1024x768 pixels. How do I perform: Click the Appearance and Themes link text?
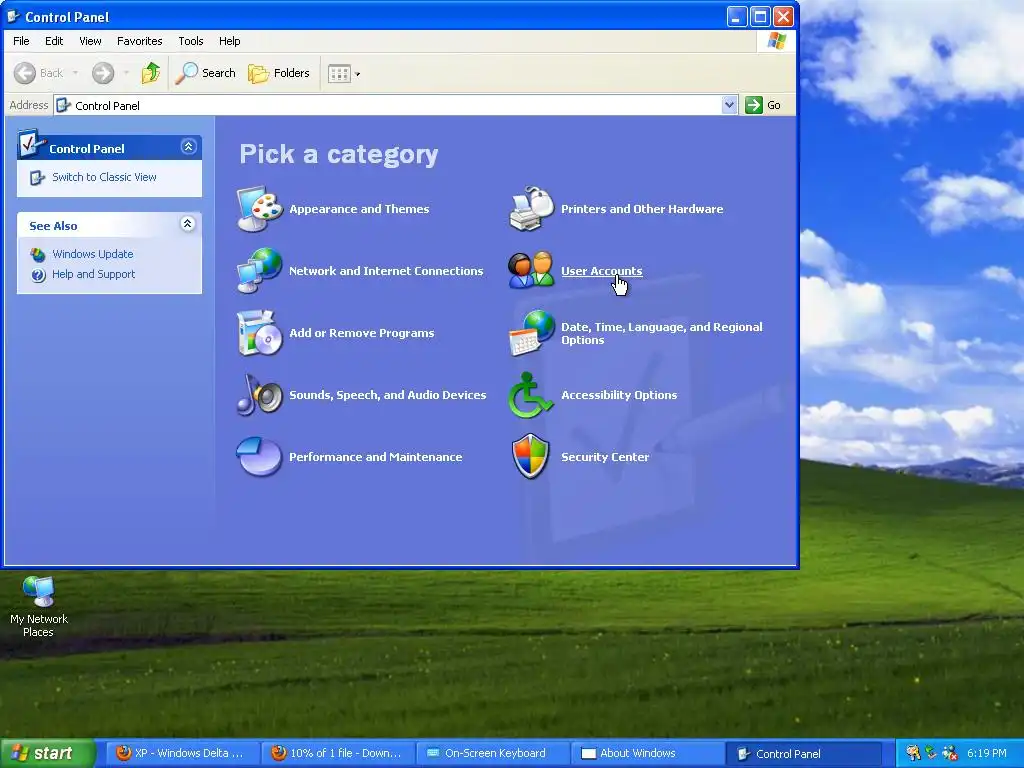(x=359, y=209)
